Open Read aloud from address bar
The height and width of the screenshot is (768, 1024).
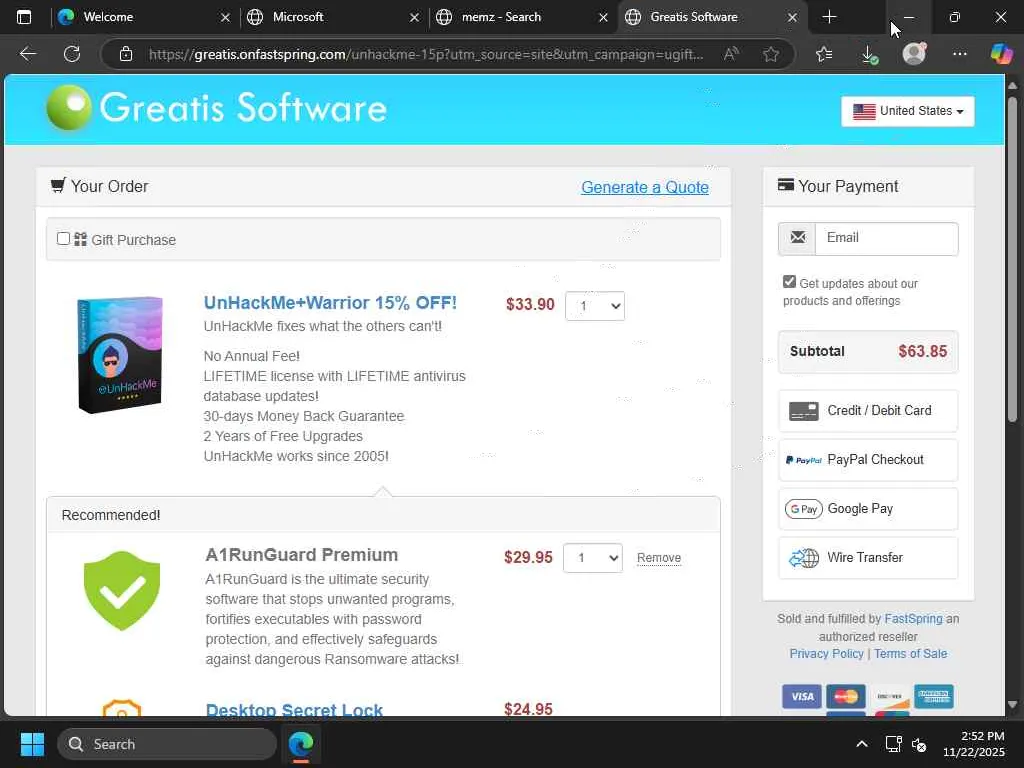731,54
